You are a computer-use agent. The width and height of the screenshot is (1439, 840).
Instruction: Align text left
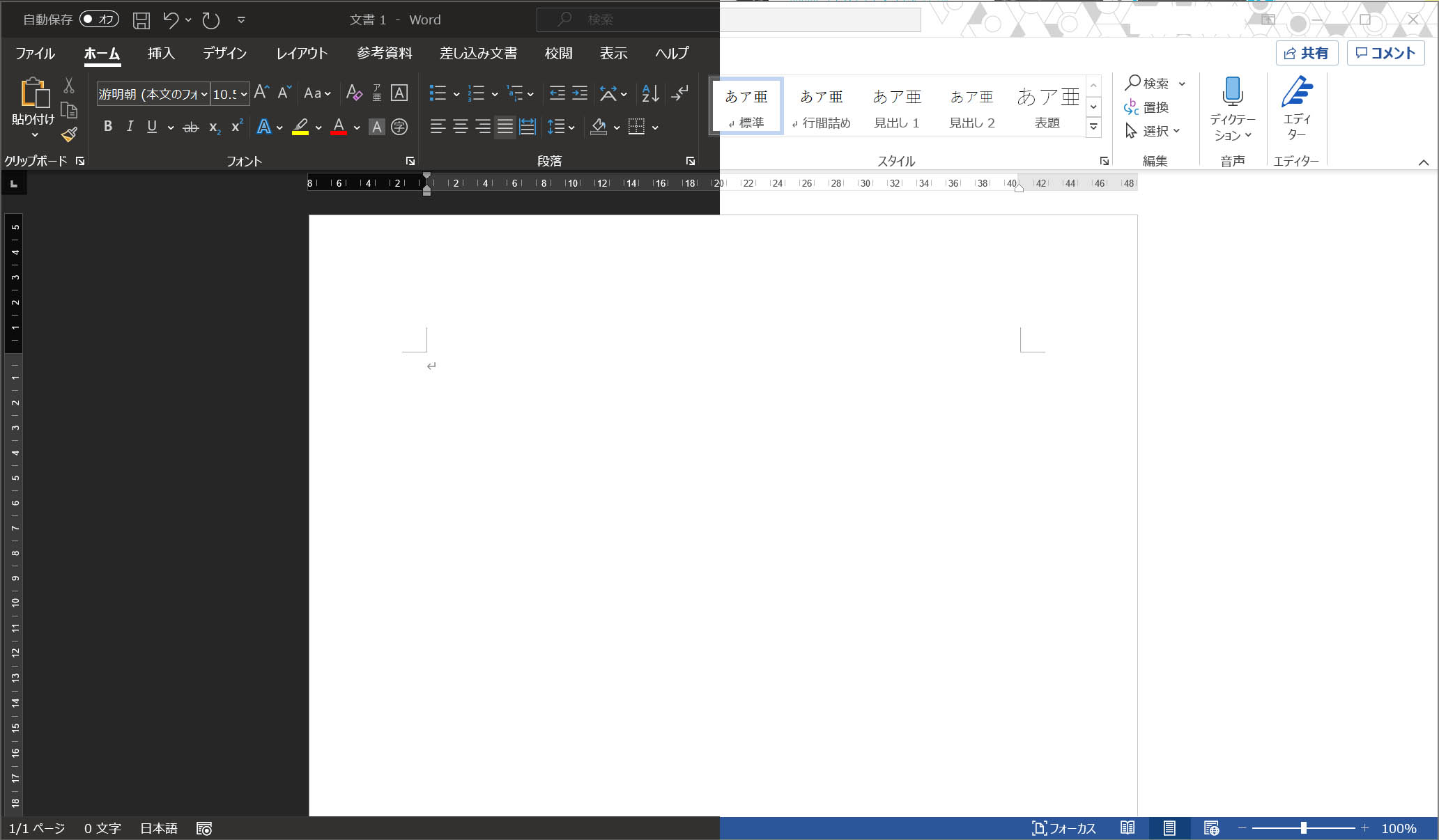438,127
